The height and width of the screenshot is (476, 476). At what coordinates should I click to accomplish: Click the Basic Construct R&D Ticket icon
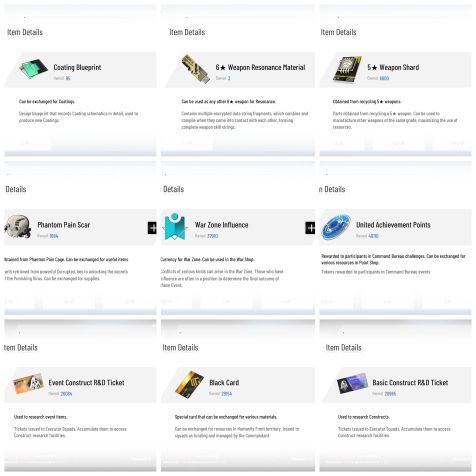click(352, 383)
